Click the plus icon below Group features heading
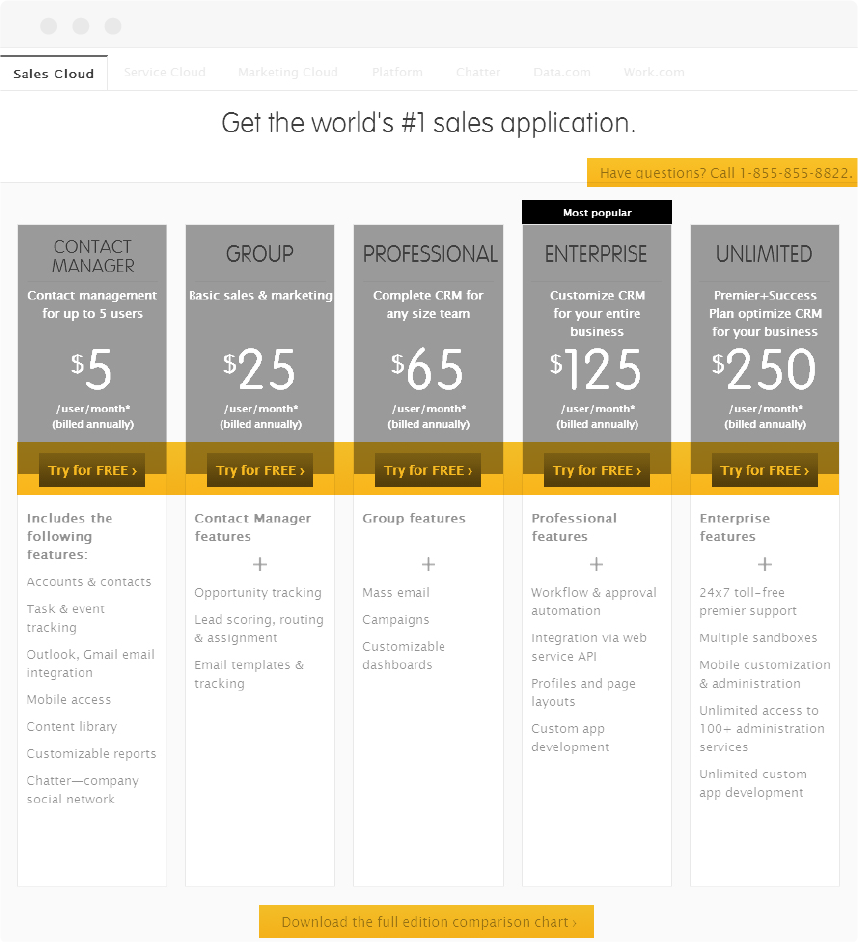 pos(428,564)
